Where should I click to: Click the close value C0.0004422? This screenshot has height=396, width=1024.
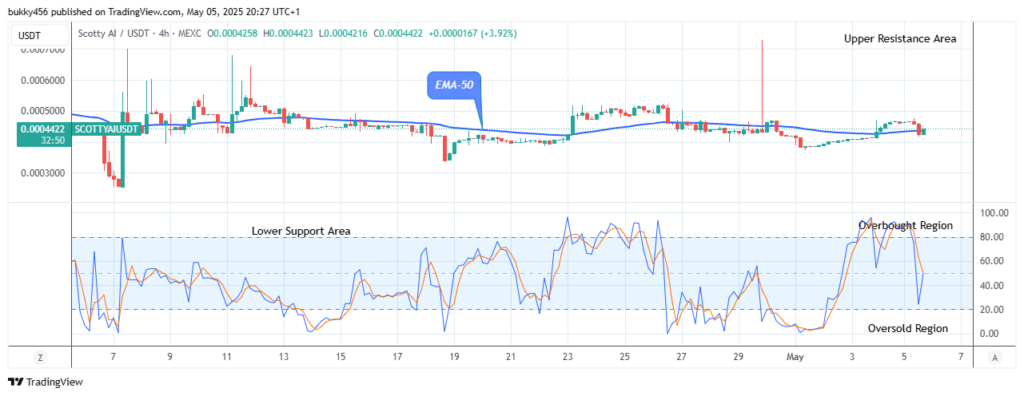click(400, 33)
